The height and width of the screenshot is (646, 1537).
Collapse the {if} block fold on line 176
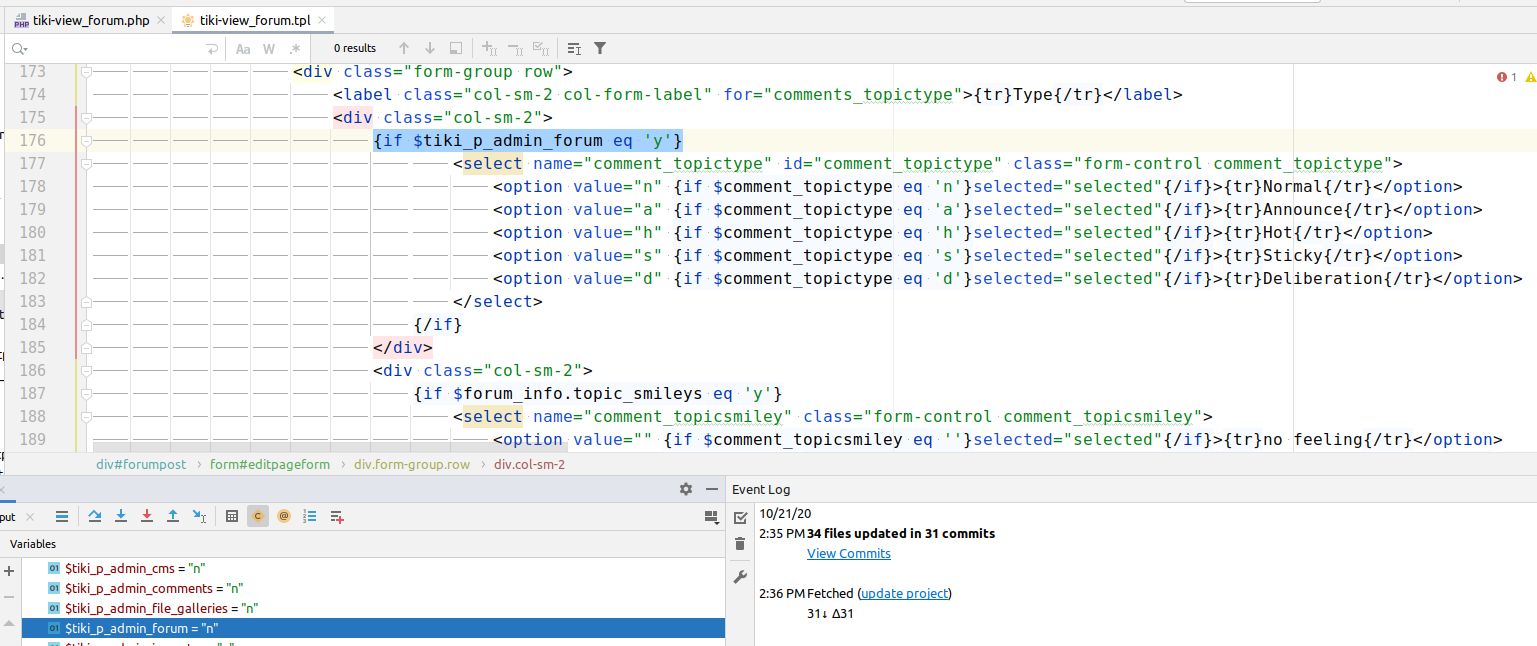point(86,141)
